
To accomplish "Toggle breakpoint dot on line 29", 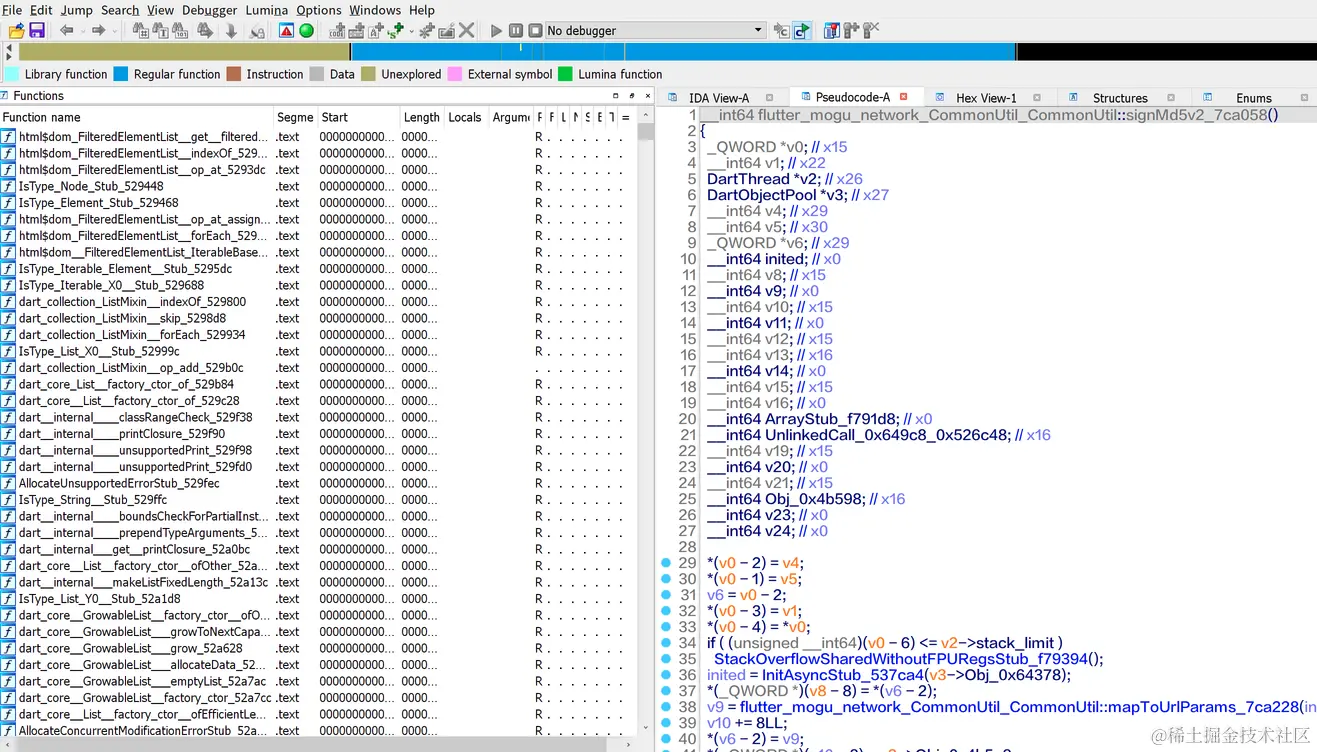I will (x=666, y=563).
